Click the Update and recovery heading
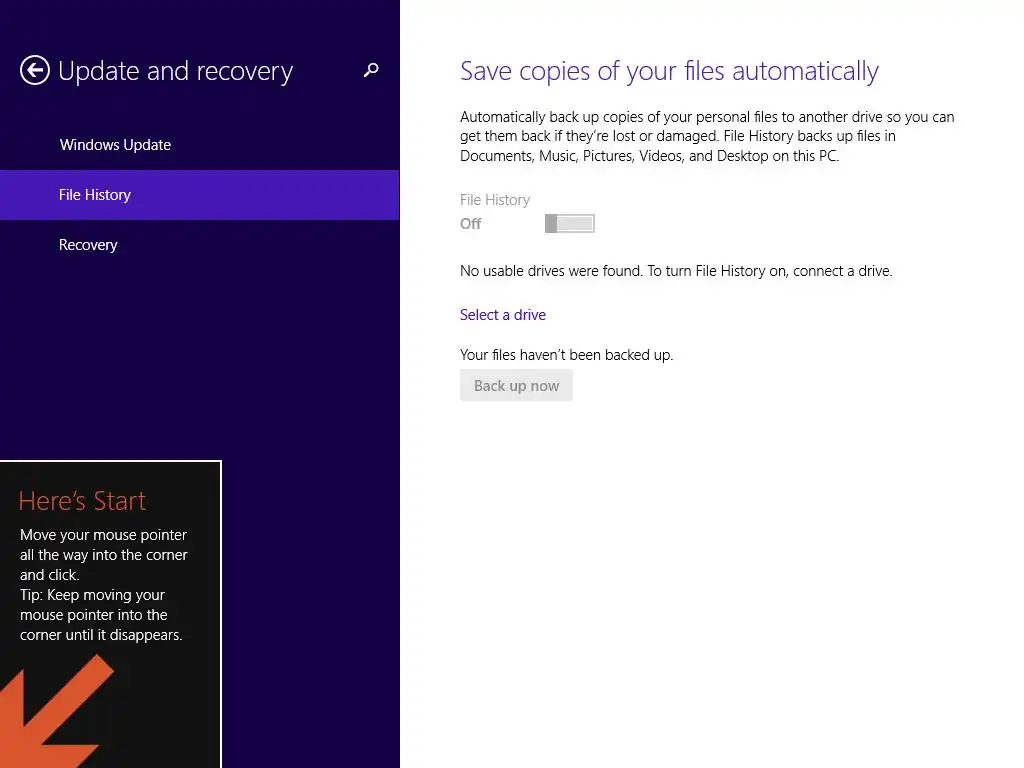This screenshot has height=768, width=1024. [x=175, y=71]
